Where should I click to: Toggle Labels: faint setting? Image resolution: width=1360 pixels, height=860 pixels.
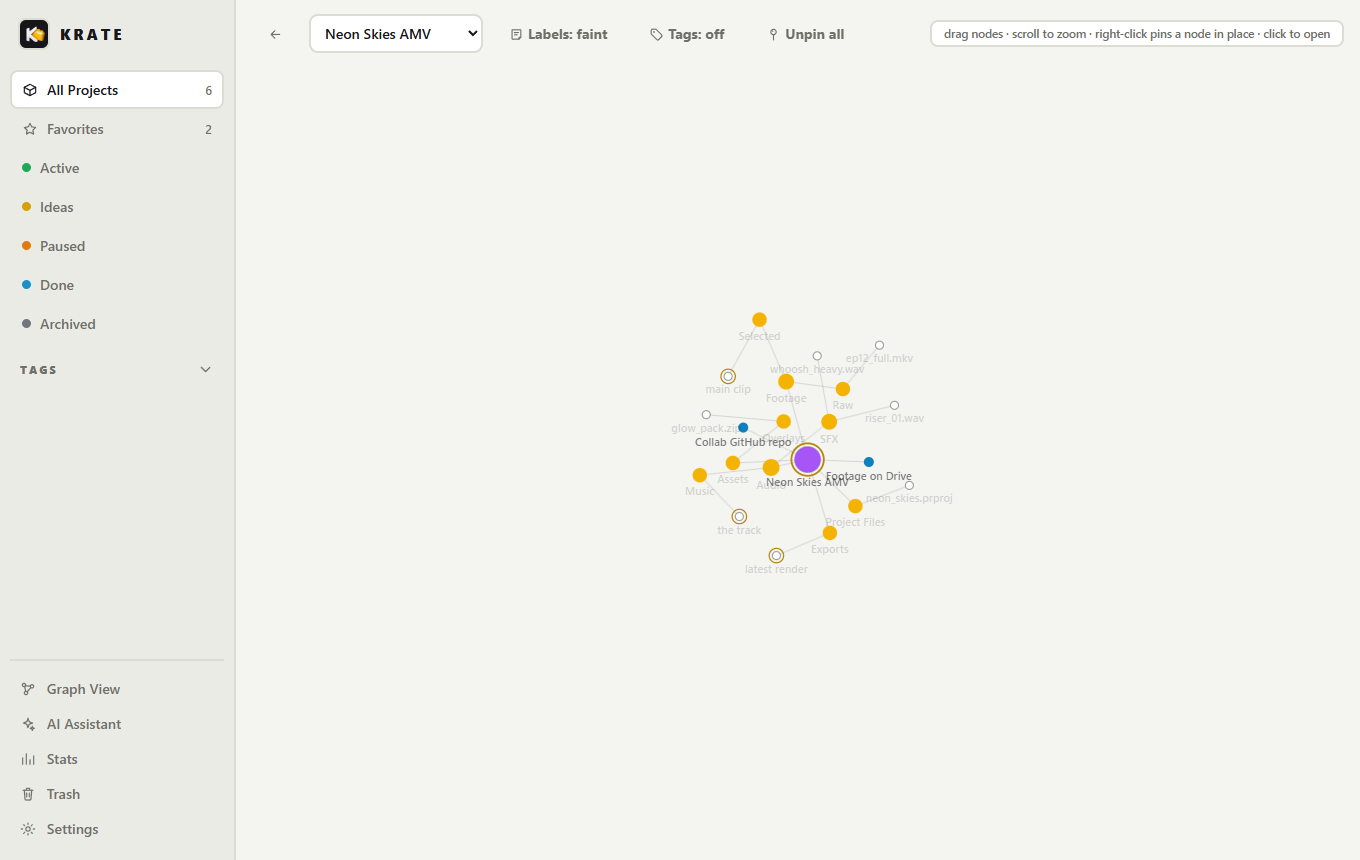[559, 34]
